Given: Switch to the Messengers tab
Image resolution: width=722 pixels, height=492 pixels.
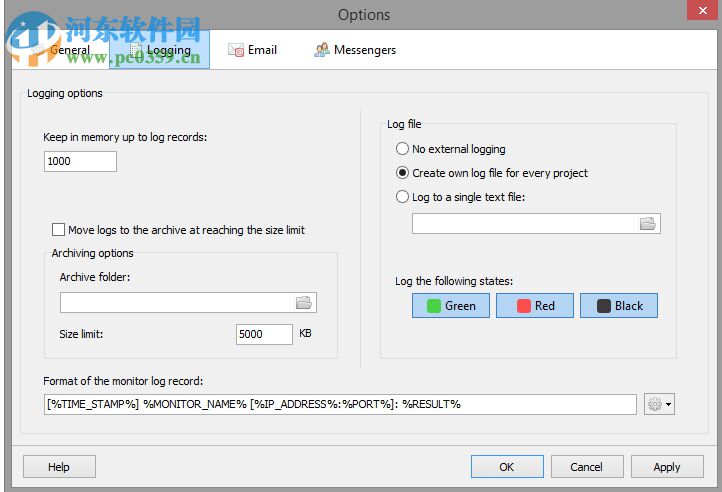Looking at the screenshot, I should tap(355, 50).
